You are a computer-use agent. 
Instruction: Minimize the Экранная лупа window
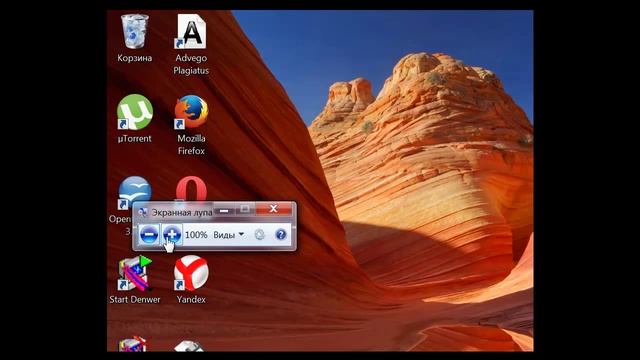pyautogui.click(x=224, y=210)
